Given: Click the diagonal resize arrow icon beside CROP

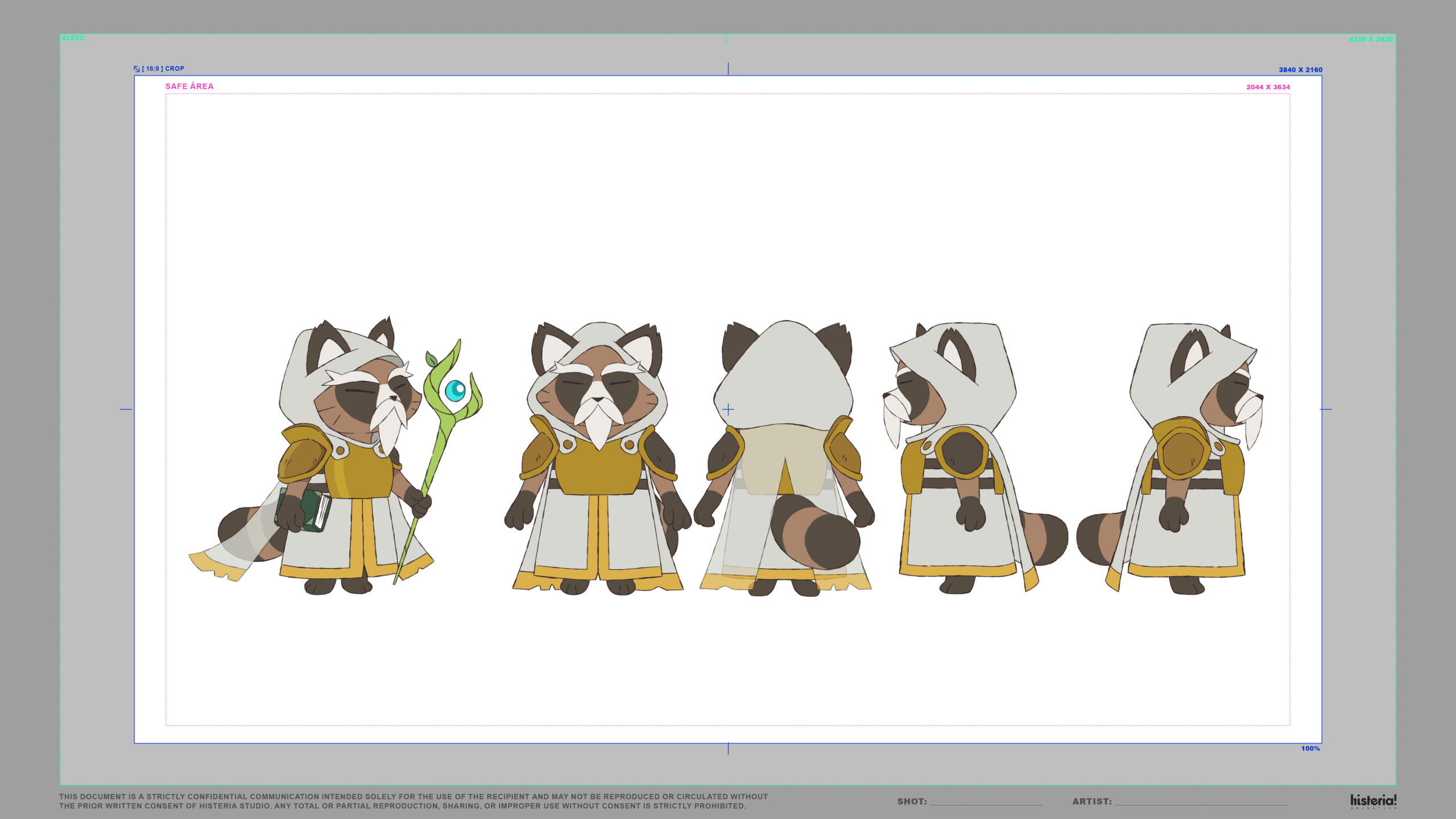Looking at the screenshot, I should coord(136,69).
